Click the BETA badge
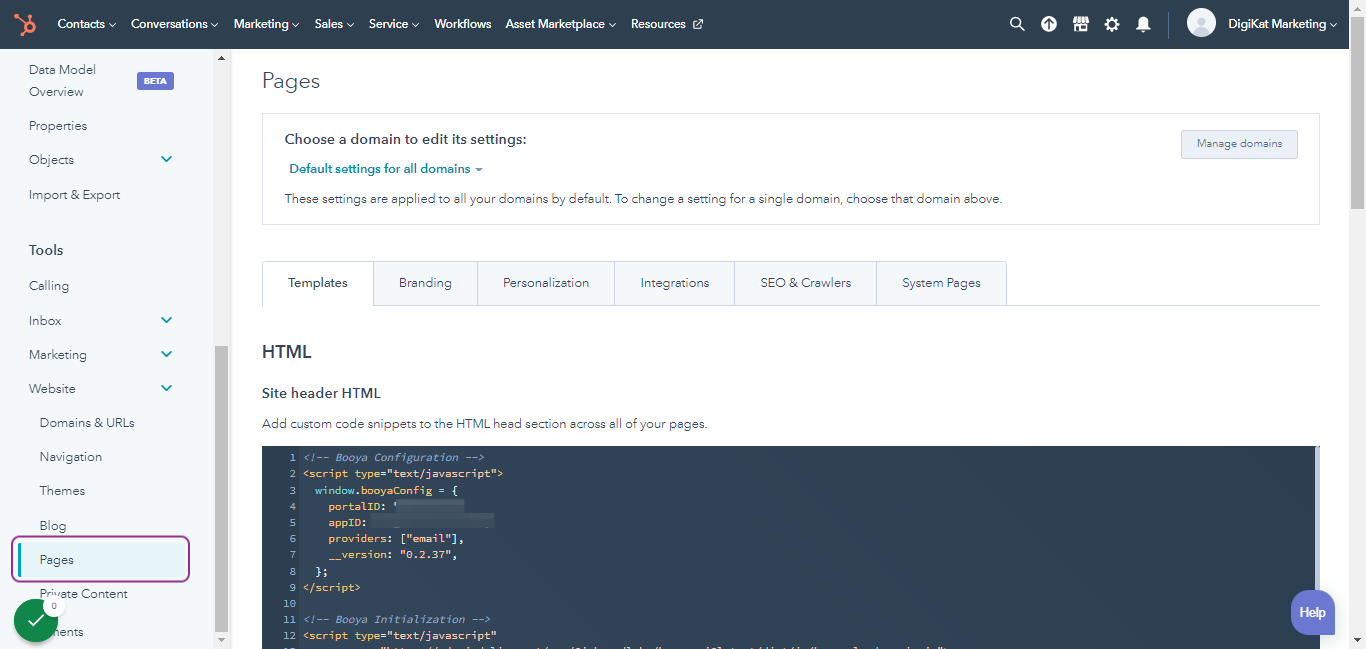The height and width of the screenshot is (649, 1366). point(155,81)
